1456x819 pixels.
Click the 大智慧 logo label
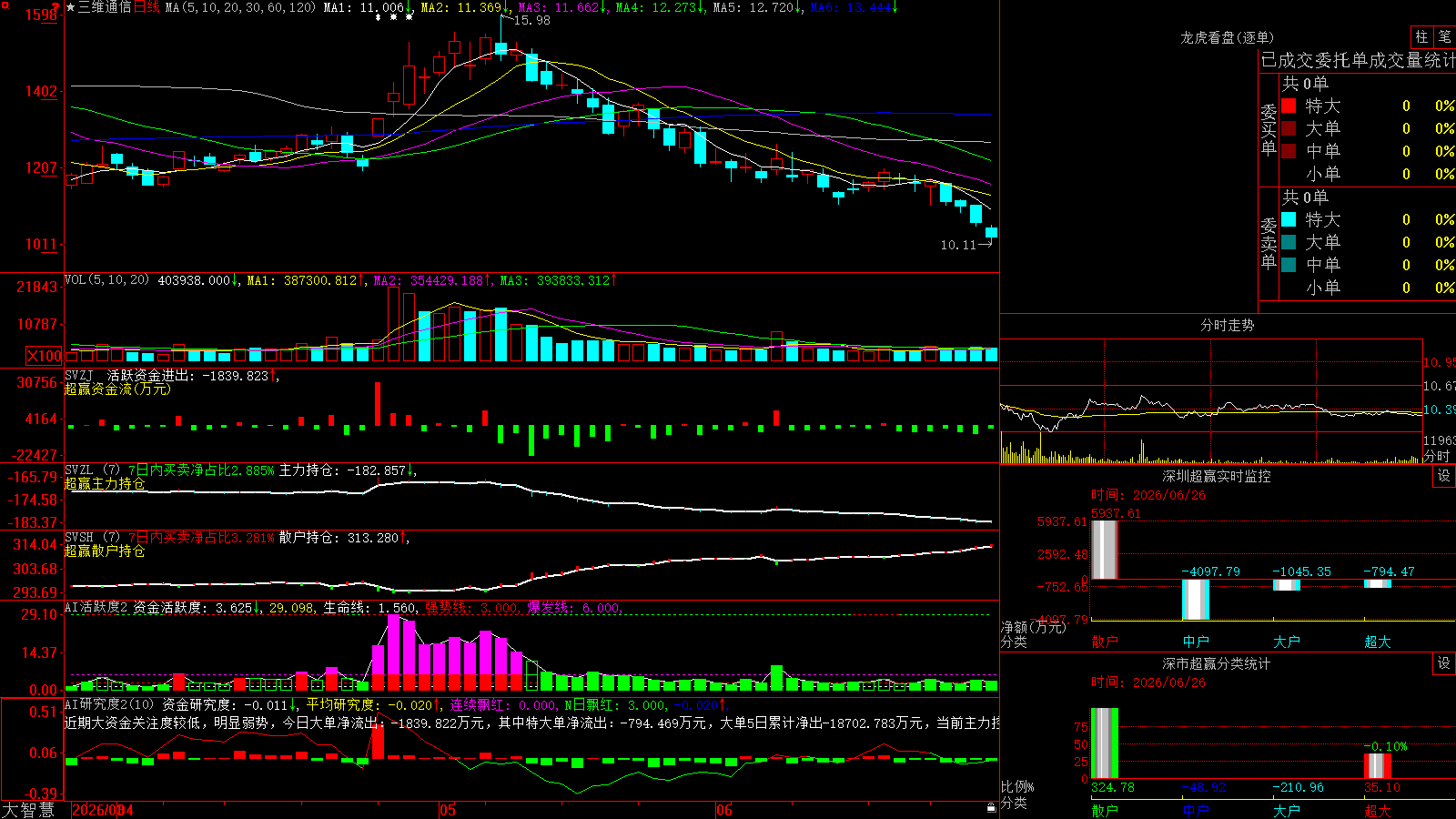[28, 810]
